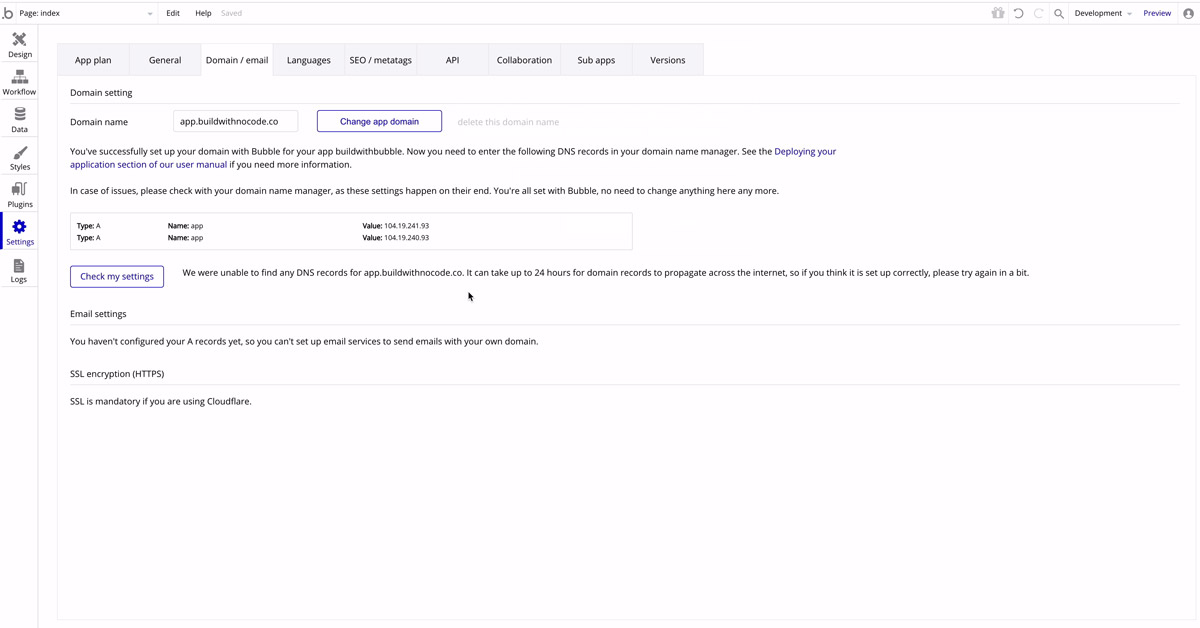Viewport: 1200px width, 628px height.
Task: Open the Page: index dropdown
Action: point(86,13)
